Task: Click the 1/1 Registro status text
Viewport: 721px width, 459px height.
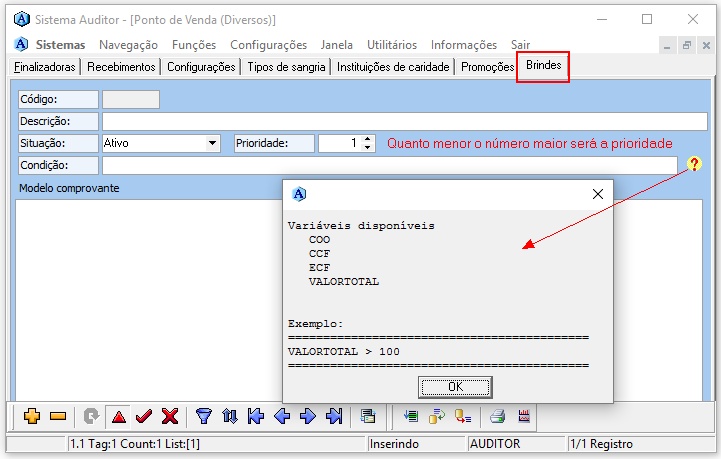Action: (601, 444)
